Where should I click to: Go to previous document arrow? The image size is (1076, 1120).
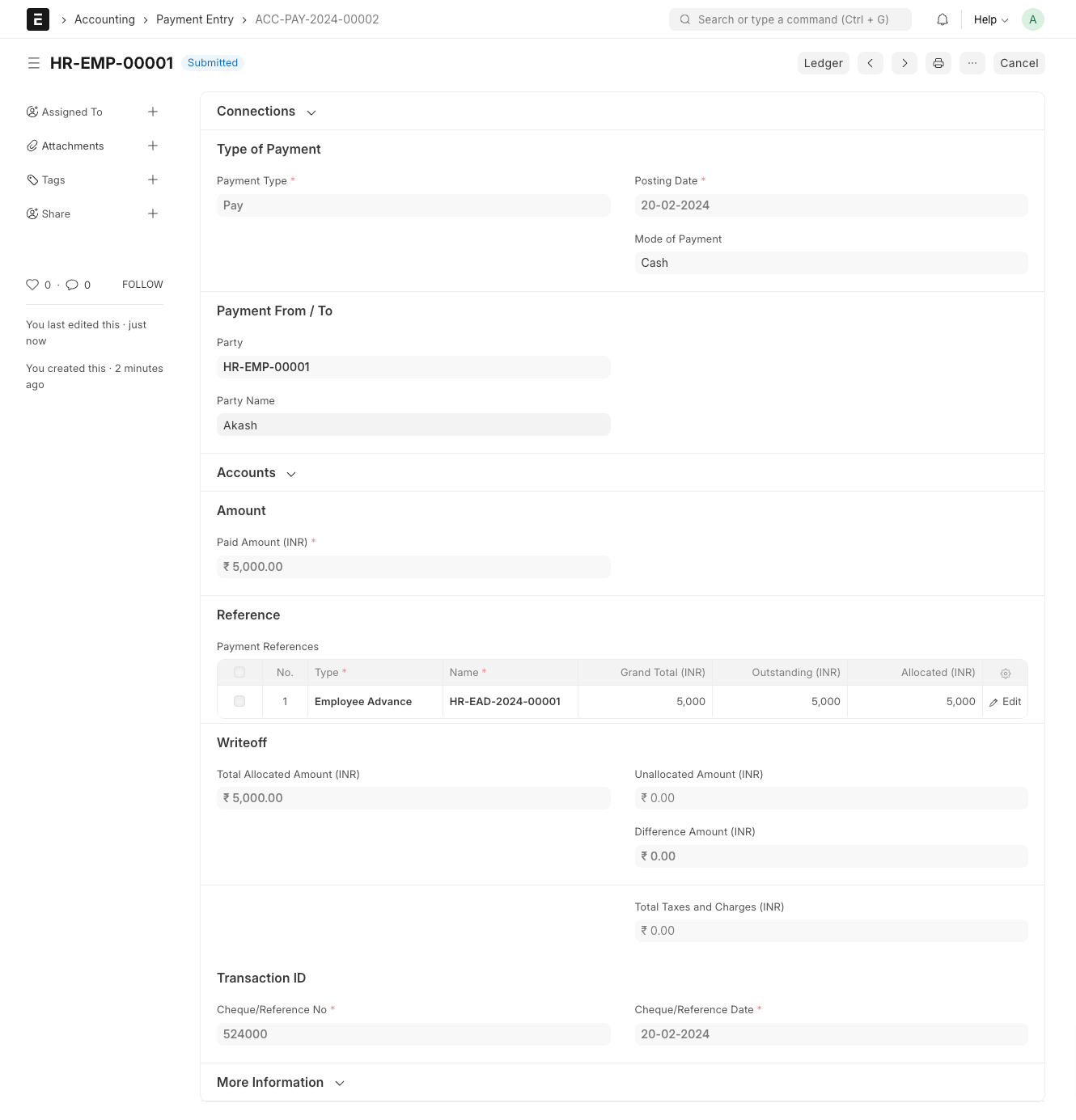[x=871, y=63]
